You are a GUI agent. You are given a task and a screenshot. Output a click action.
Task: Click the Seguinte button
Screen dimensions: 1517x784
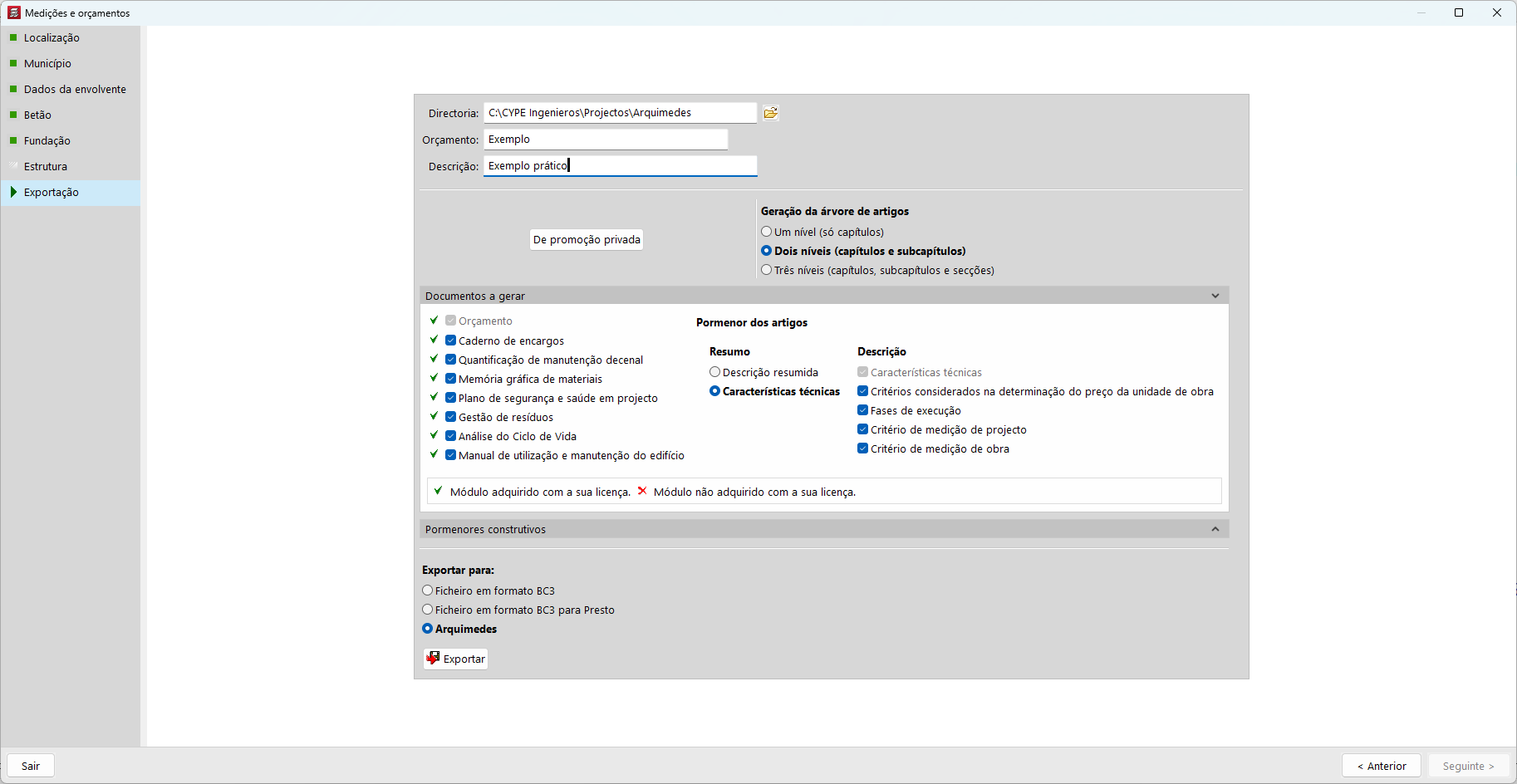click(1469, 766)
